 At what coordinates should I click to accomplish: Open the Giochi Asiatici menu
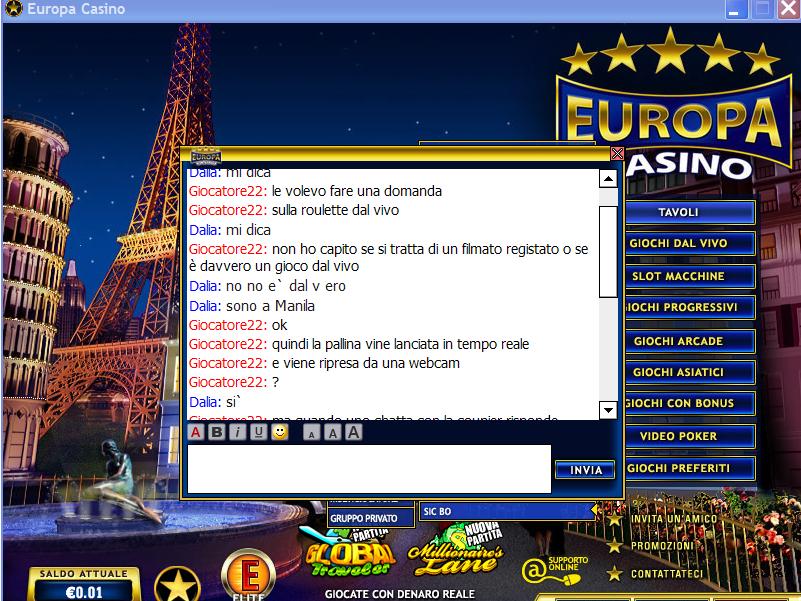[690, 372]
